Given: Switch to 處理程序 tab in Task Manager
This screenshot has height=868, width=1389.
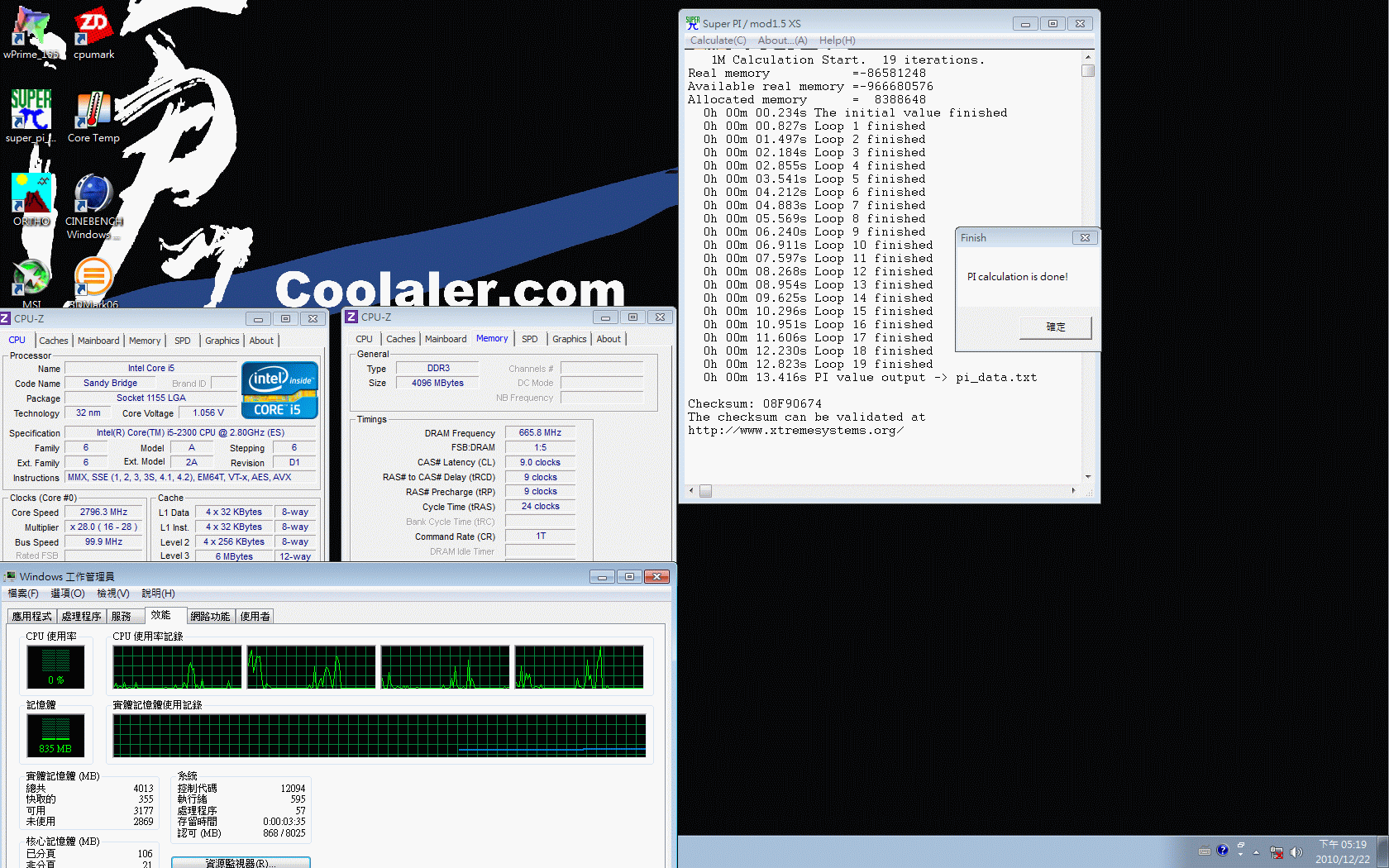Looking at the screenshot, I should tap(81, 617).
